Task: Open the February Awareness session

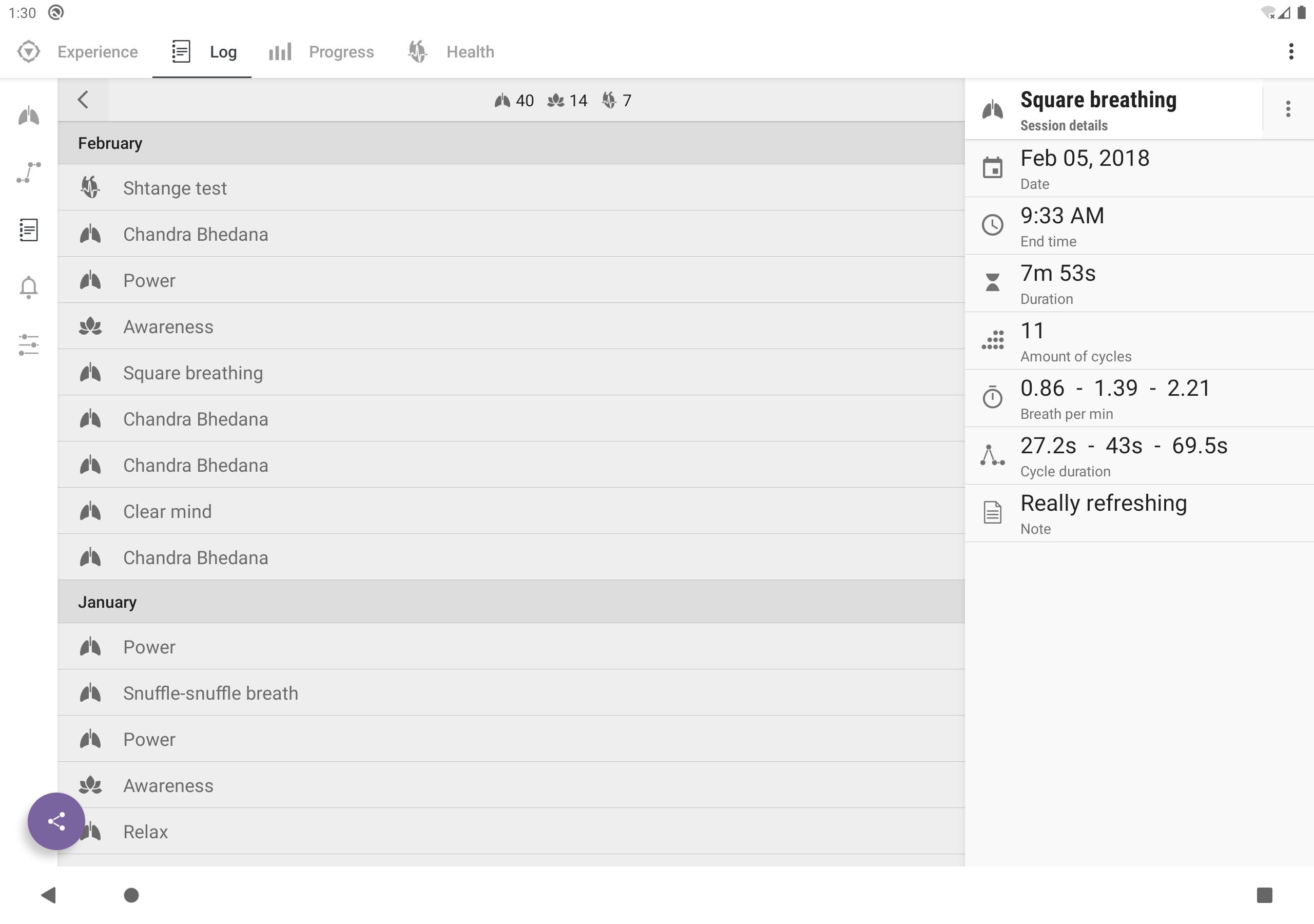Action: pos(511,326)
